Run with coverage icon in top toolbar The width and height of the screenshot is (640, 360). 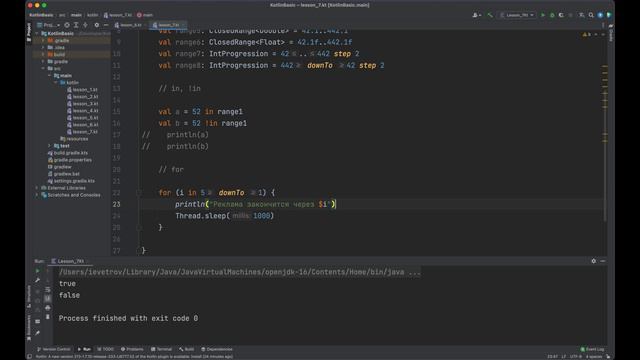tap(561, 15)
